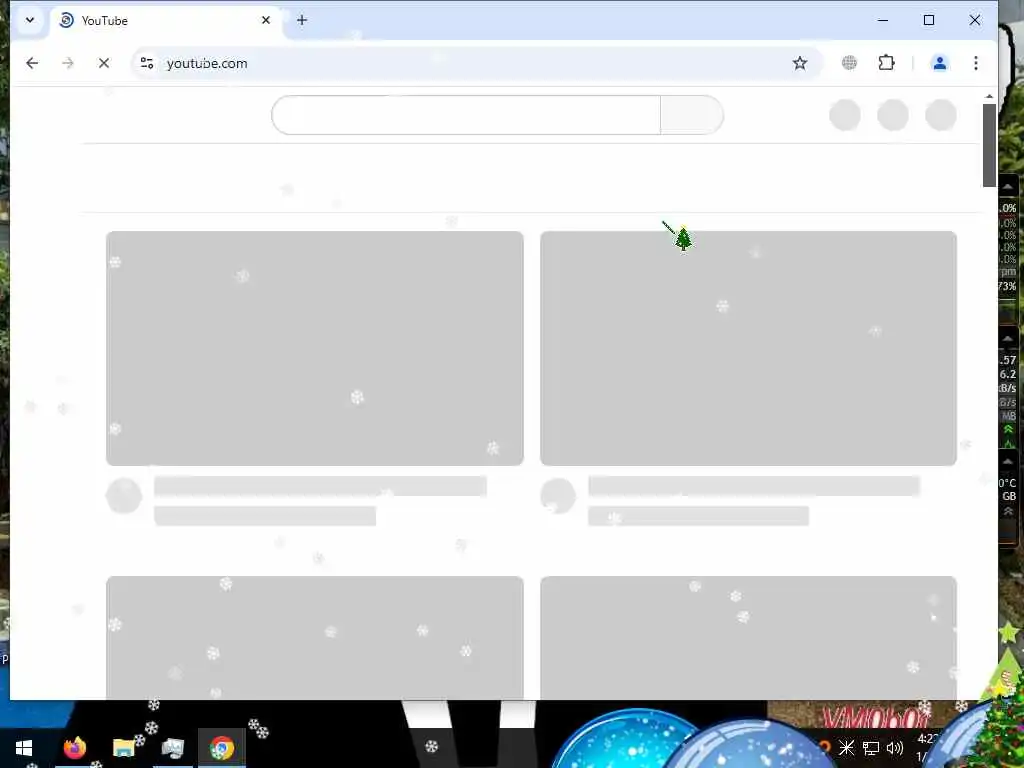The width and height of the screenshot is (1024, 768).
Task: Click the globe icon next to the bookmark star
Action: coord(849,63)
